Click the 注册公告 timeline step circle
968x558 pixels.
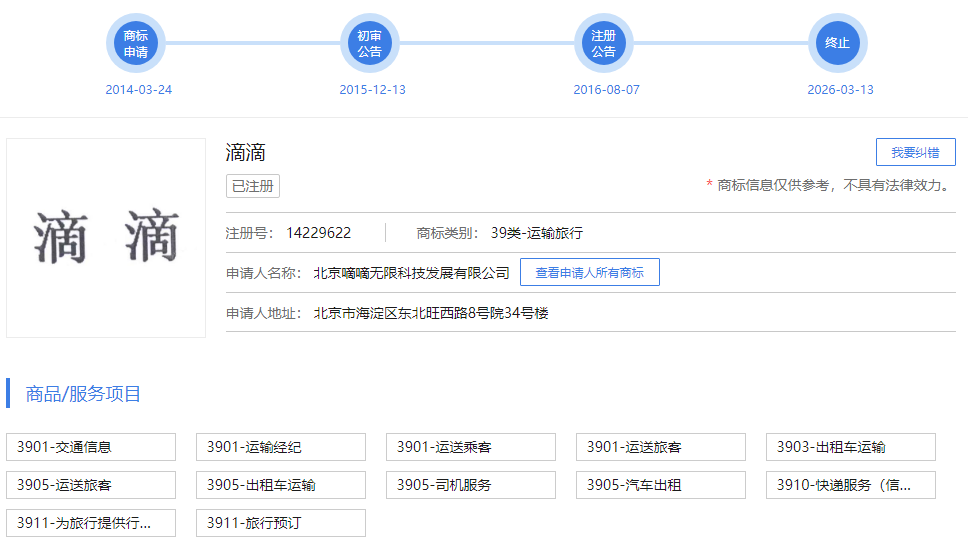click(x=604, y=43)
